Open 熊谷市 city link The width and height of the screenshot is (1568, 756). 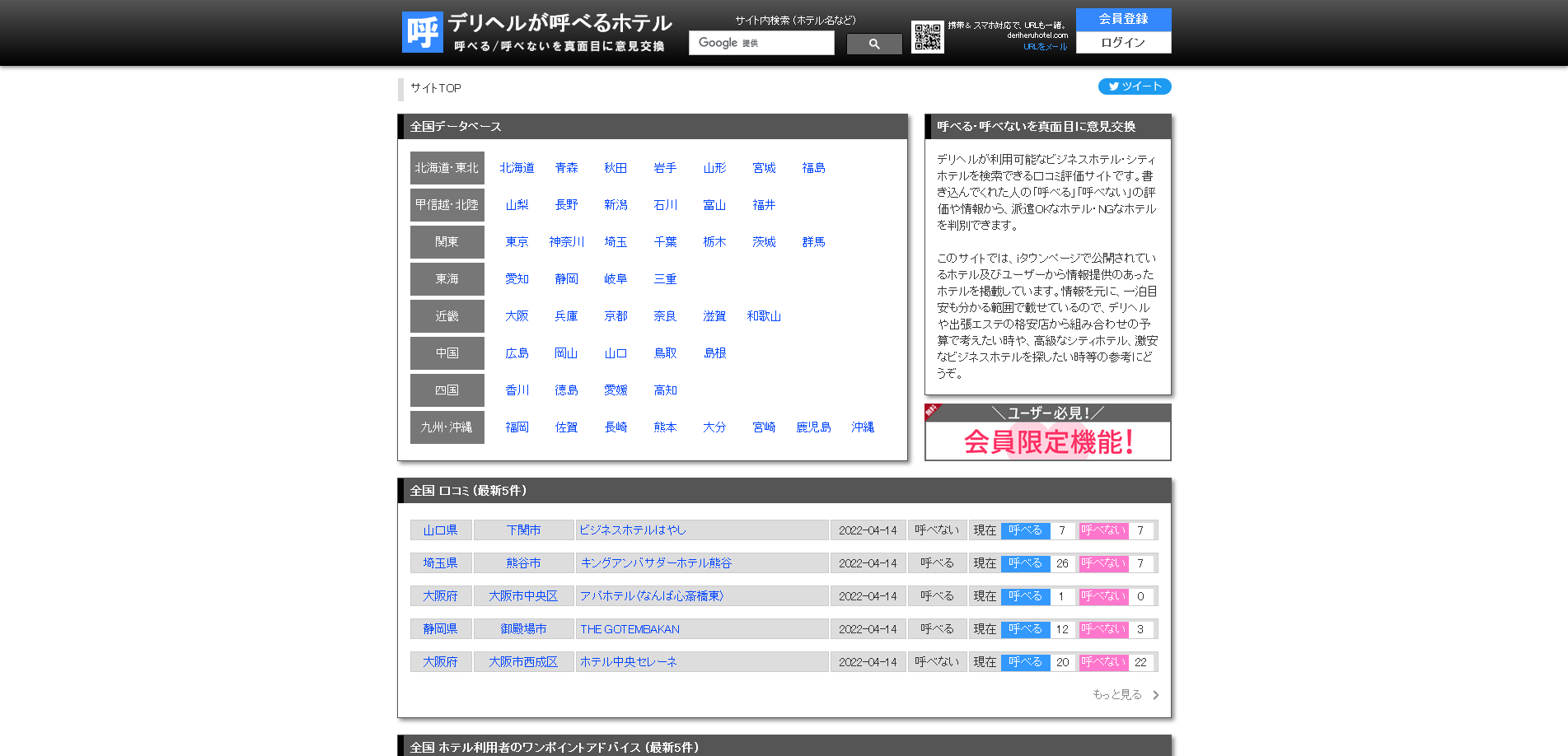point(523,563)
